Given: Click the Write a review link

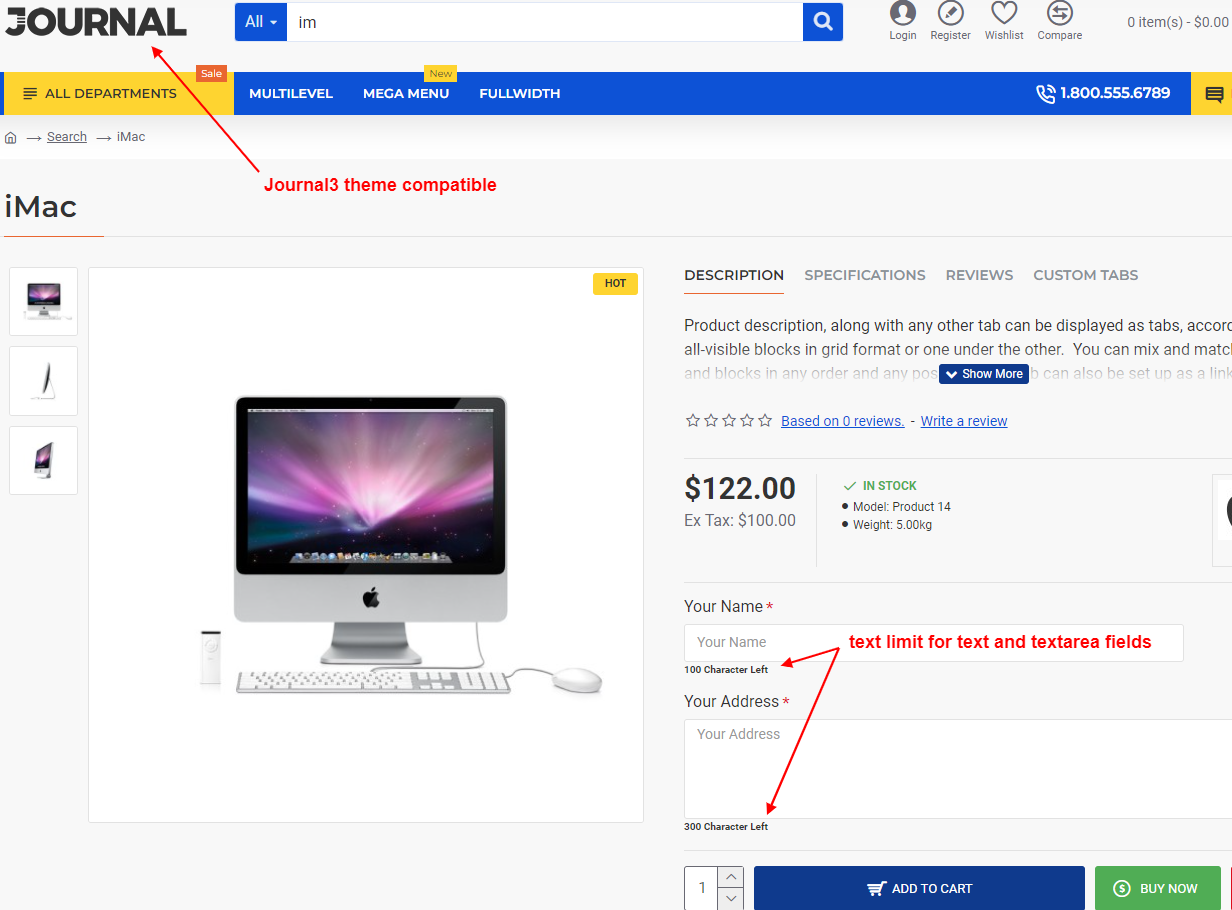Looking at the screenshot, I should point(963,421).
